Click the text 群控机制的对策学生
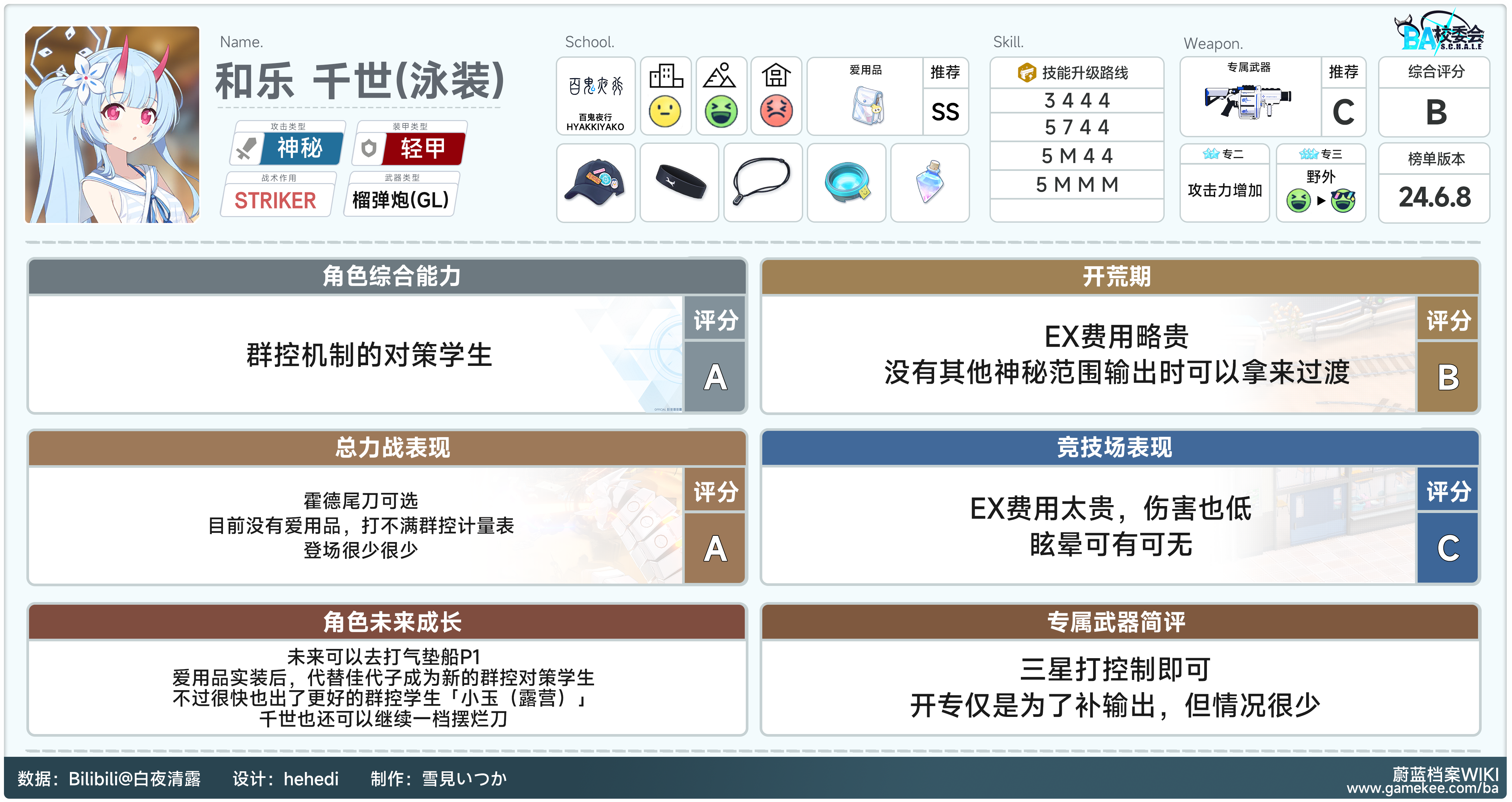The width and height of the screenshot is (1512, 802). click(x=369, y=355)
